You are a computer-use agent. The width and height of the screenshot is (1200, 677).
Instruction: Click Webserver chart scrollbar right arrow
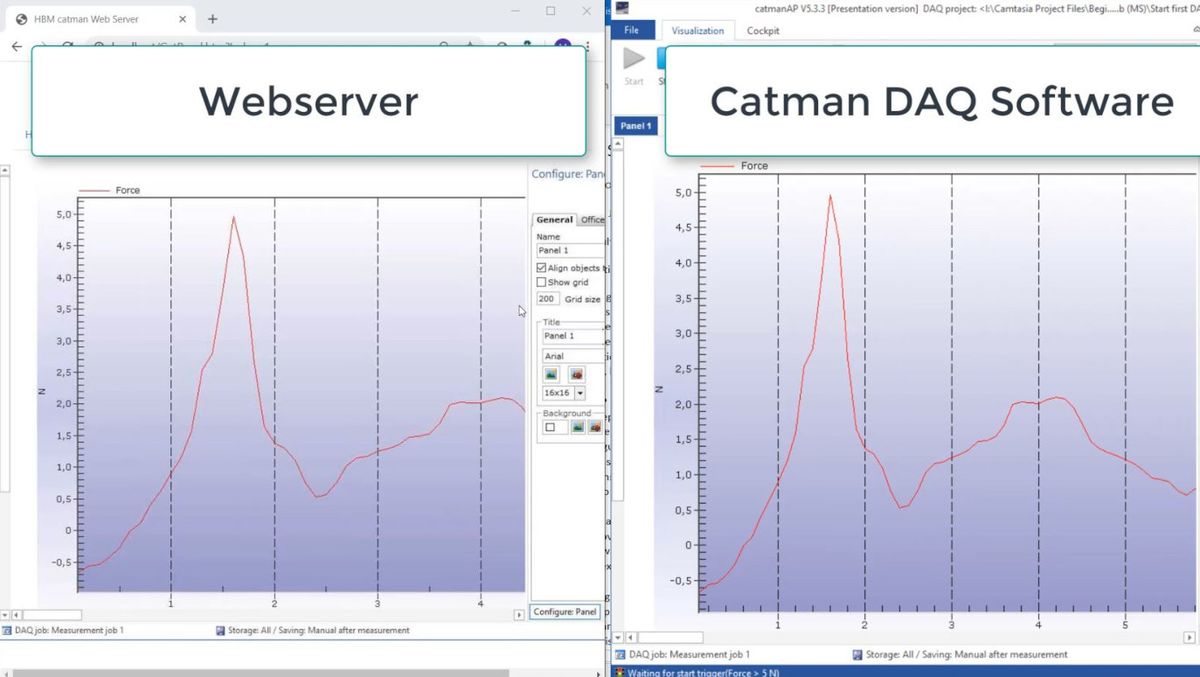(518, 615)
